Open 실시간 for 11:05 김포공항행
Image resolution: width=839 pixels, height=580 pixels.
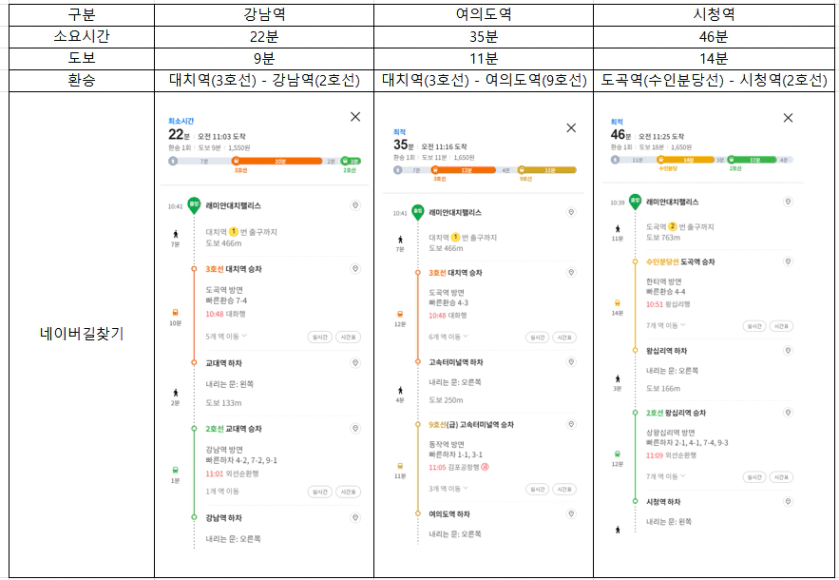537,489
